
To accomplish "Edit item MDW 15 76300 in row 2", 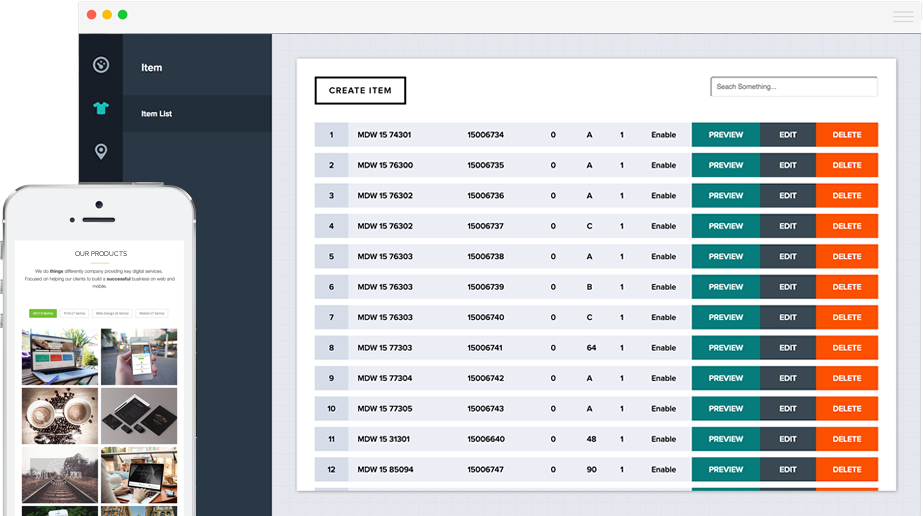I will click(787, 165).
